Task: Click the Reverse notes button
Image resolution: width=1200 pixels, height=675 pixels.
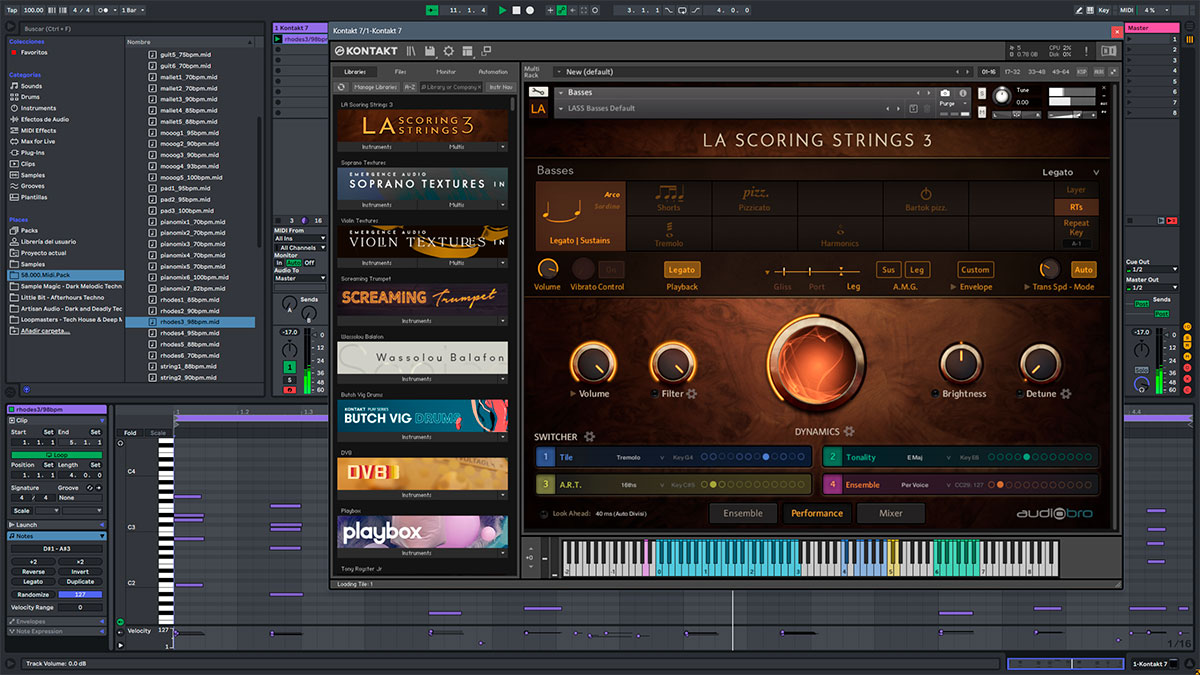Action: [33, 572]
